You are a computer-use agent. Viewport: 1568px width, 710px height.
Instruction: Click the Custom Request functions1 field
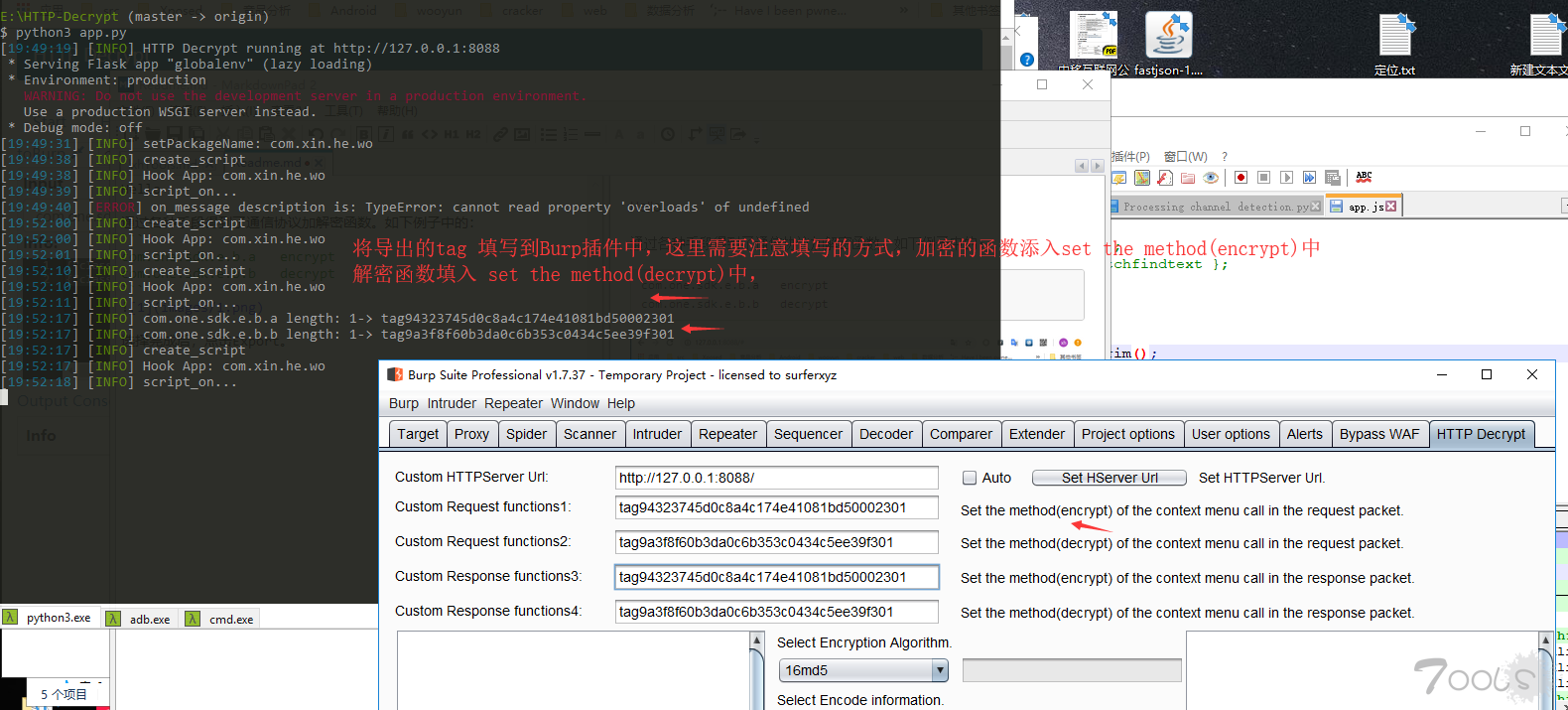tap(776, 507)
